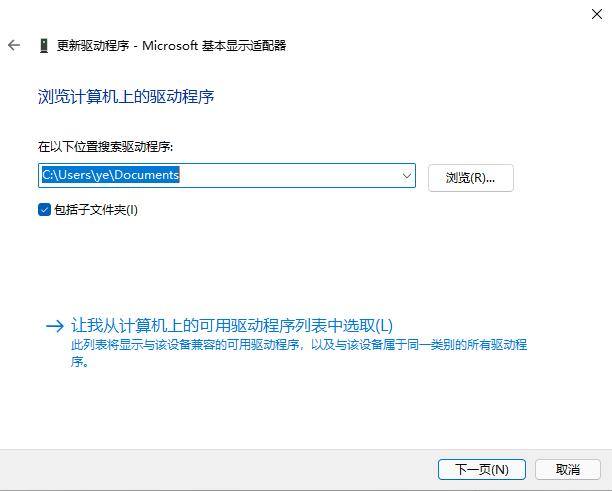Click the second line of link description ending 序。
The image size is (612, 491).
pos(80,363)
